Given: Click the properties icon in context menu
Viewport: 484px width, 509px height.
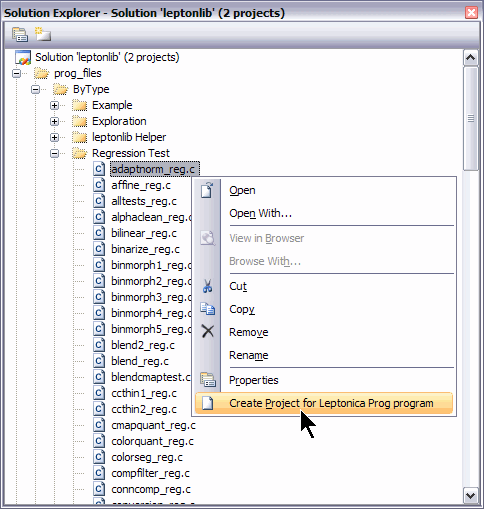Looking at the screenshot, I should coord(208,380).
